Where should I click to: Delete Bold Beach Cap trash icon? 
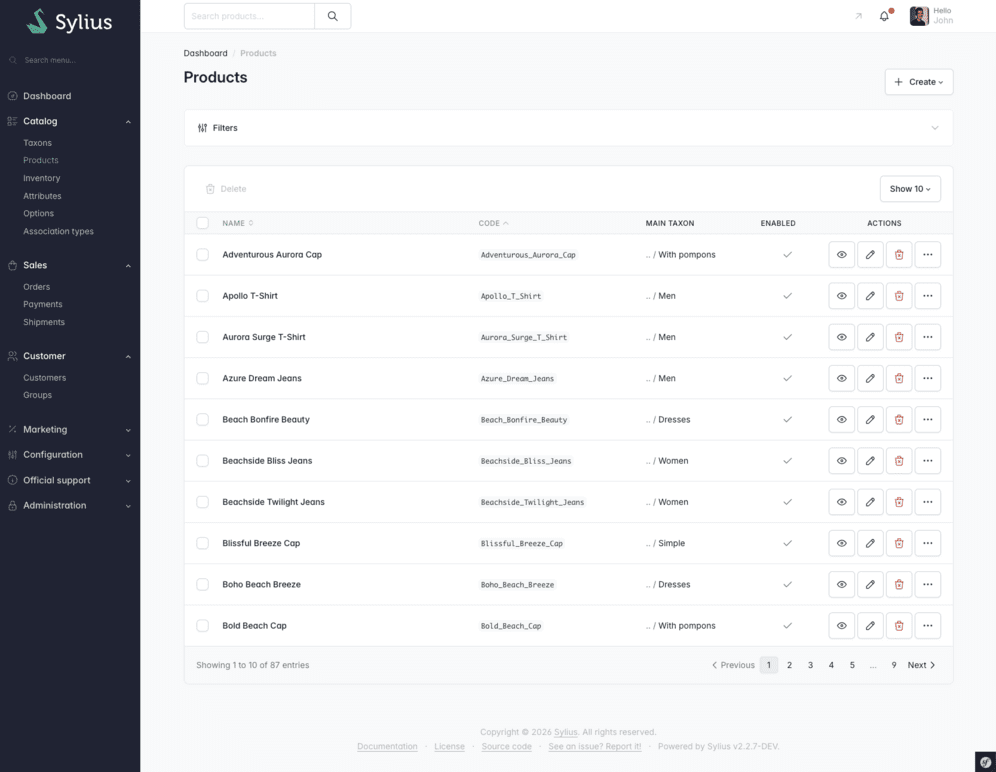tap(899, 626)
